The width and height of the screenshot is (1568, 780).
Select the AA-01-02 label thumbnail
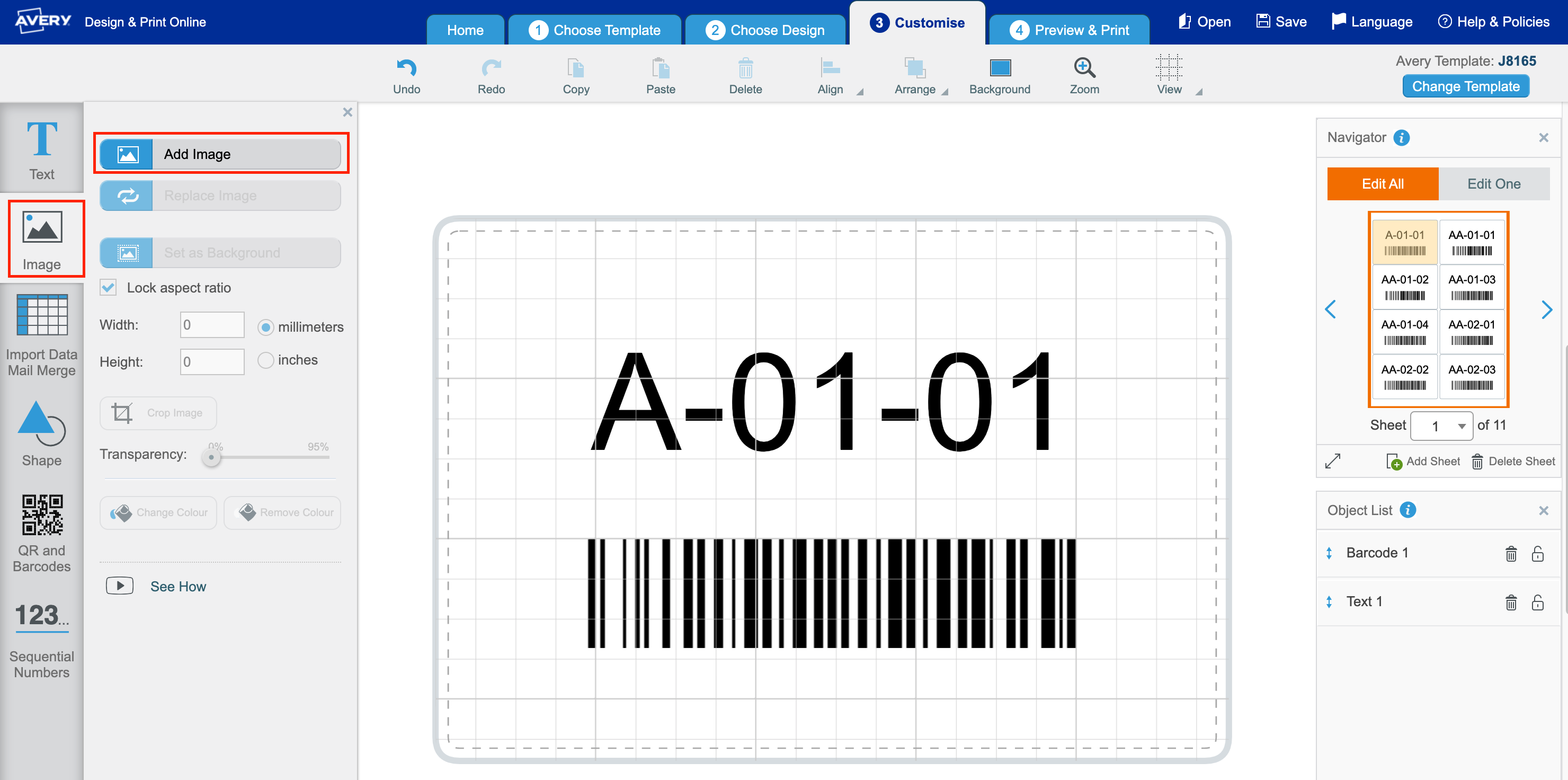point(1404,286)
